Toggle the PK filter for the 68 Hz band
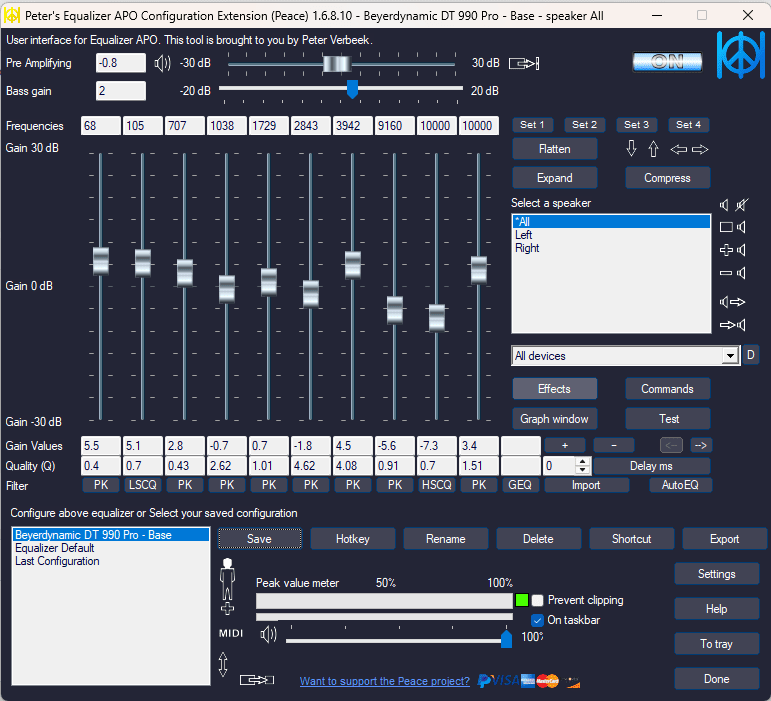Viewport: 771px width, 701px height. pyautogui.click(x=101, y=485)
